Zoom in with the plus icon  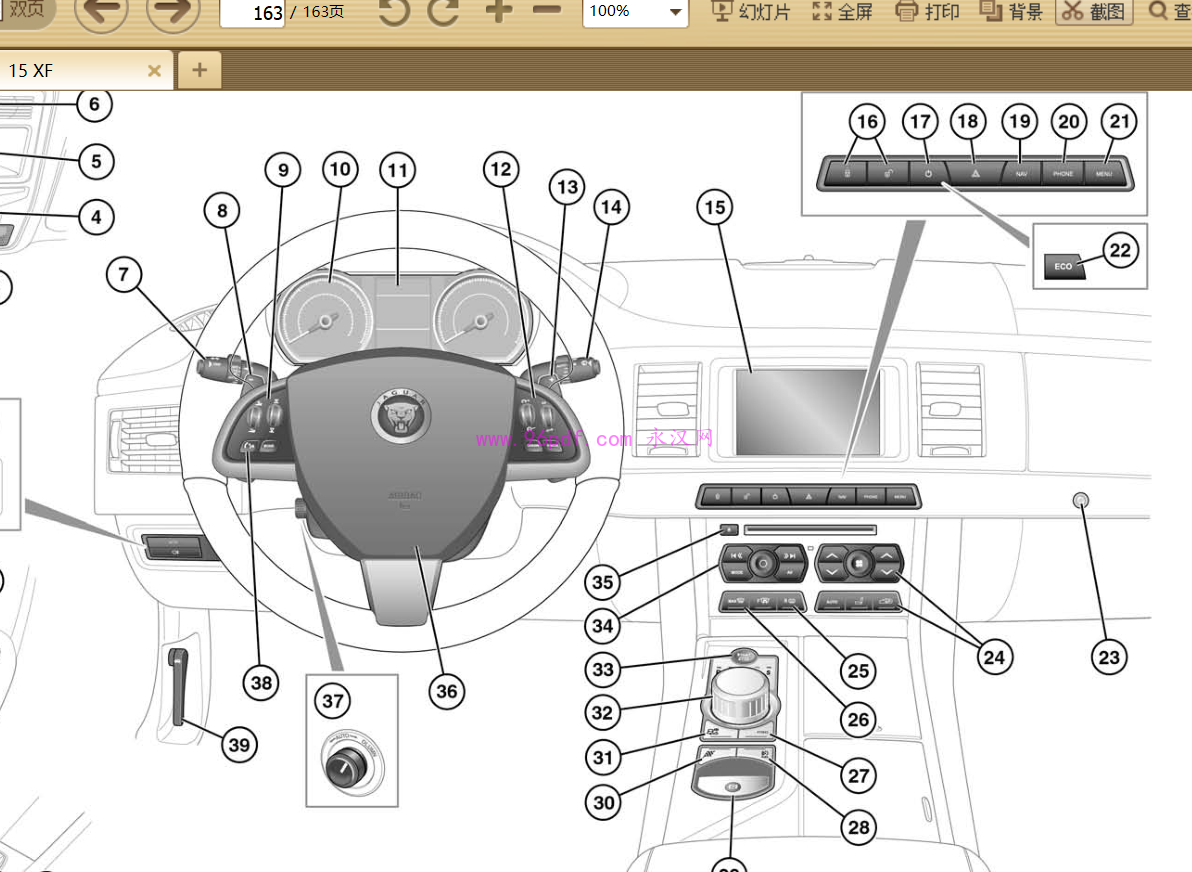tap(498, 12)
